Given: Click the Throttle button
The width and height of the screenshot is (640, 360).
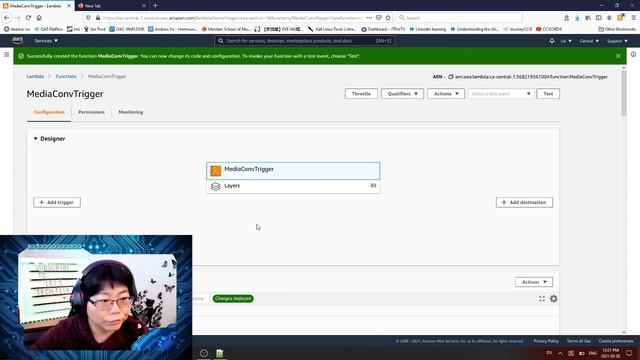Looking at the screenshot, I should pyautogui.click(x=361, y=94).
